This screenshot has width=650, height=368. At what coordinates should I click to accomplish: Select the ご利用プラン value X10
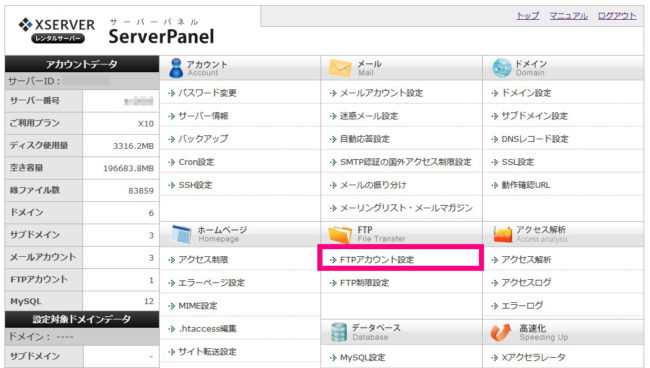click(146, 123)
